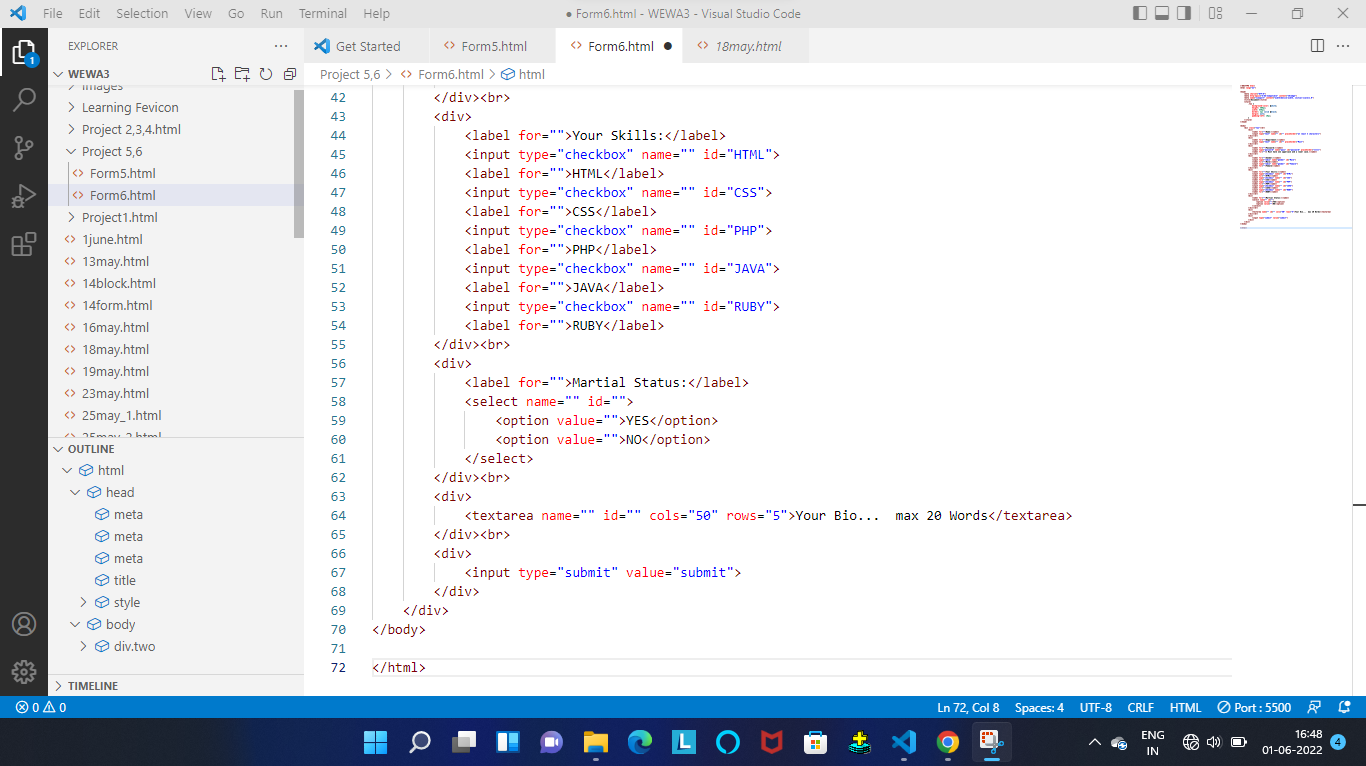
Task: Open the Accounts menu icon
Action: 24,624
